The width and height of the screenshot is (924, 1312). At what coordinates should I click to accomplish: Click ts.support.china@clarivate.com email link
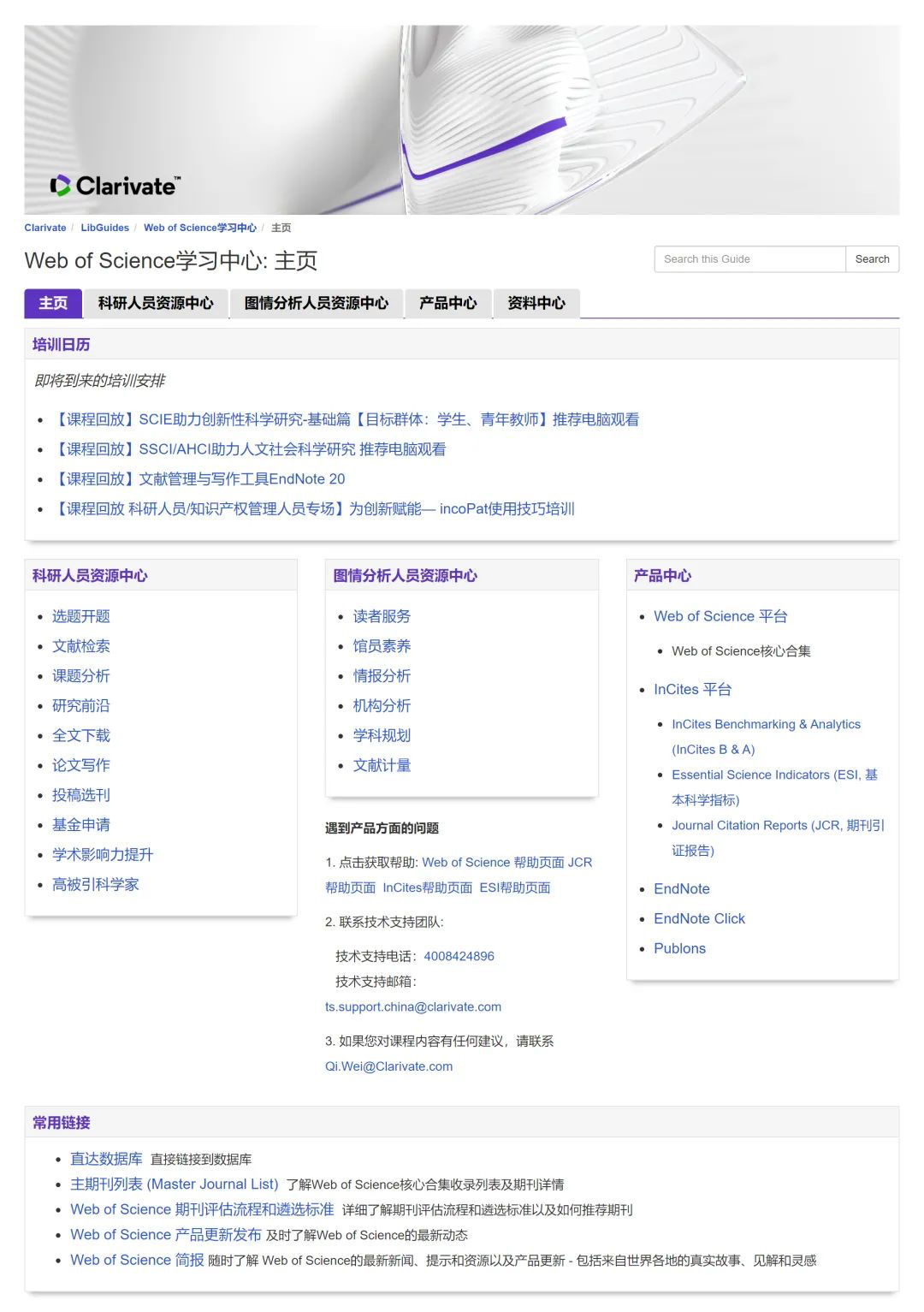coord(413,1007)
